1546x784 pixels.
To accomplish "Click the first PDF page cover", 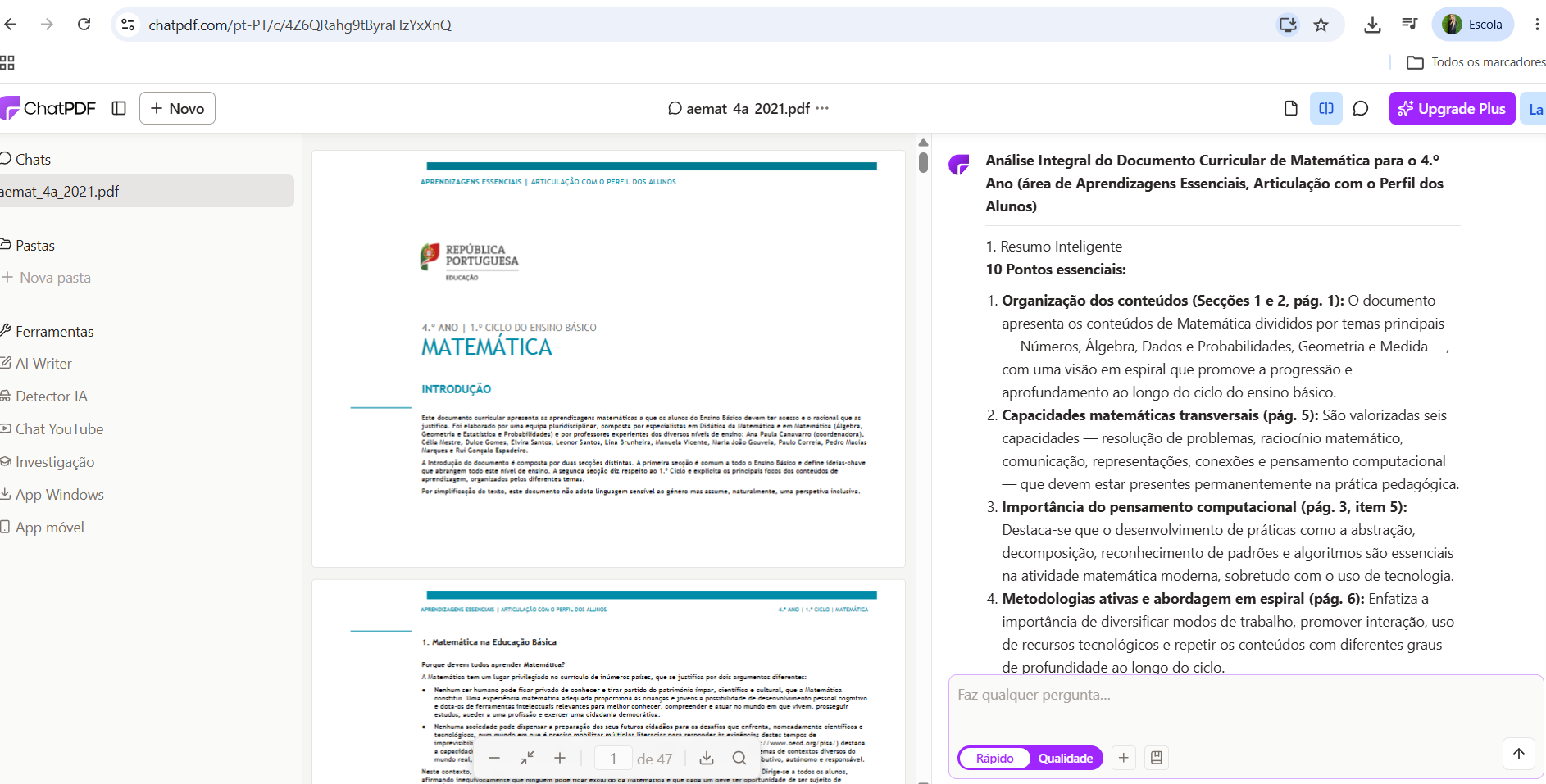I will click(x=608, y=358).
